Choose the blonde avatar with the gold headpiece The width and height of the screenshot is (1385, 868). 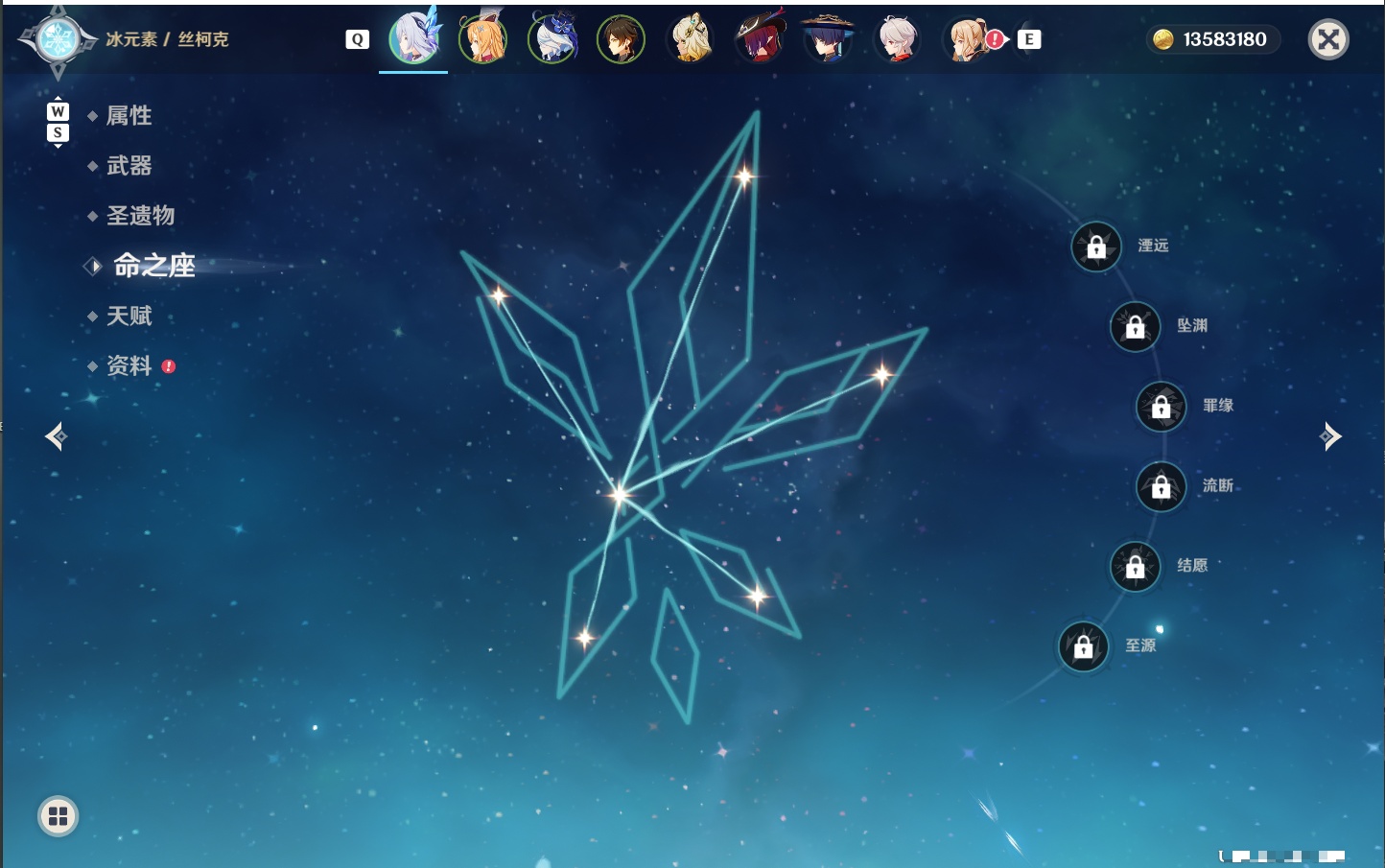click(690, 38)
